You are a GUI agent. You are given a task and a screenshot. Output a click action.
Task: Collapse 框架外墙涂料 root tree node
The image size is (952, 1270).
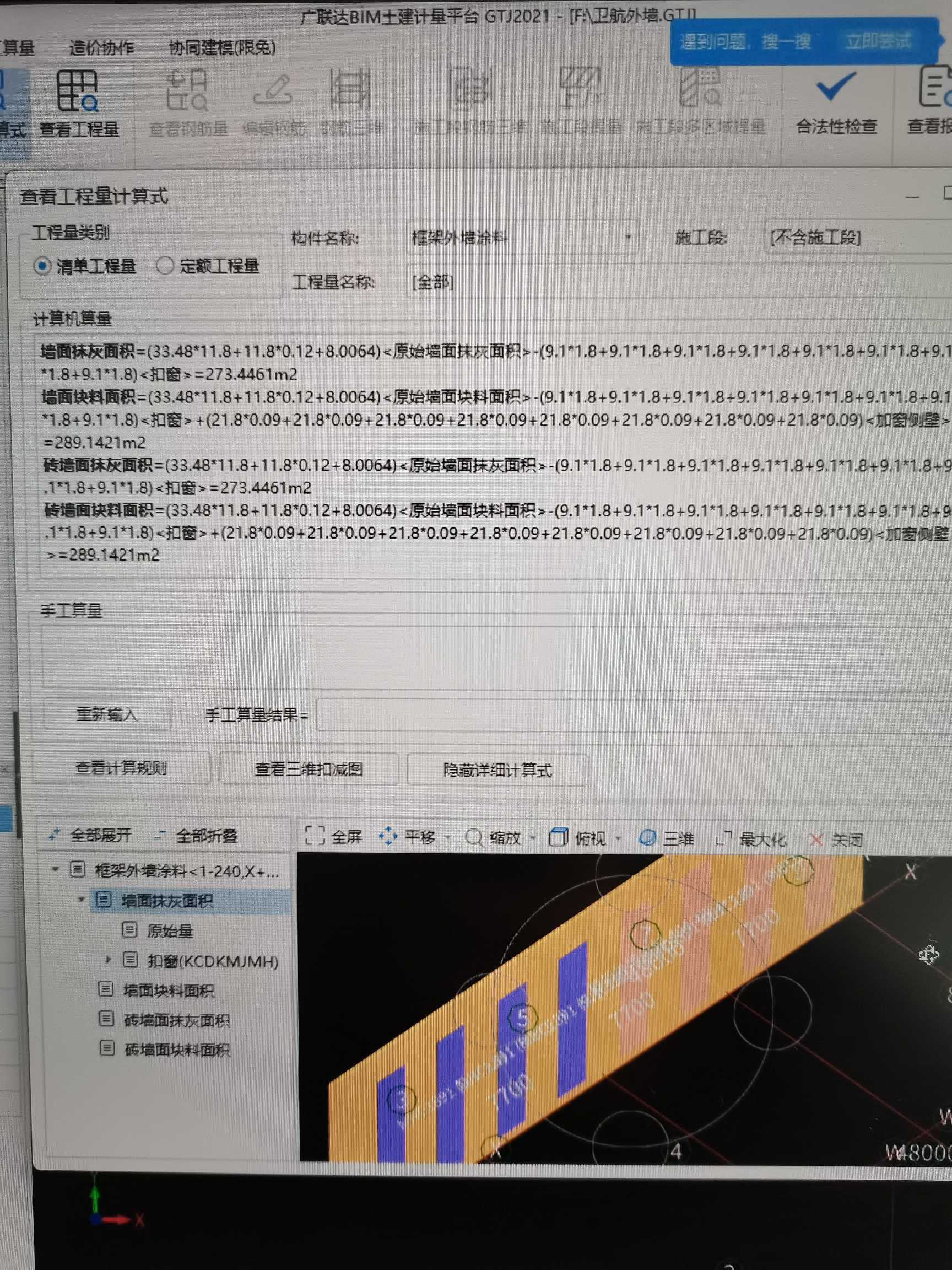tap(55, 869)
